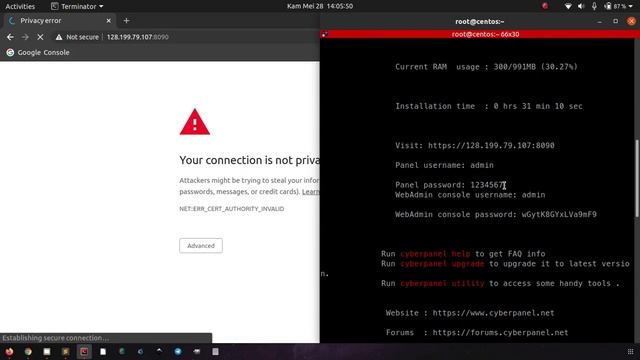Click the address bar showing 128.199.79.107:8090
The width and height of the screenshot is (640, 360).
tap(138, 37)
